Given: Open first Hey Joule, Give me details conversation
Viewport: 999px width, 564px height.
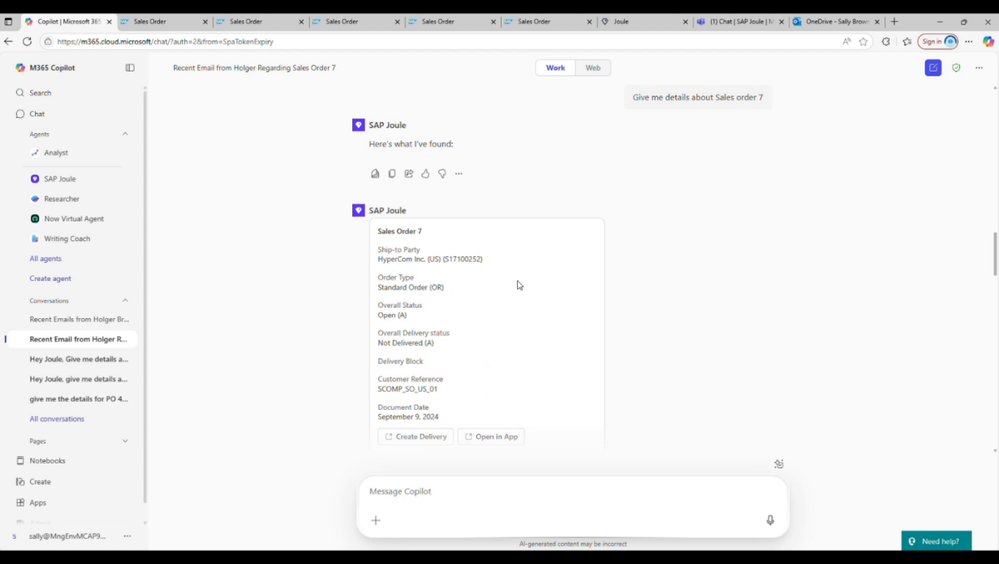Looking at the screenshot, I should [78, 359].
